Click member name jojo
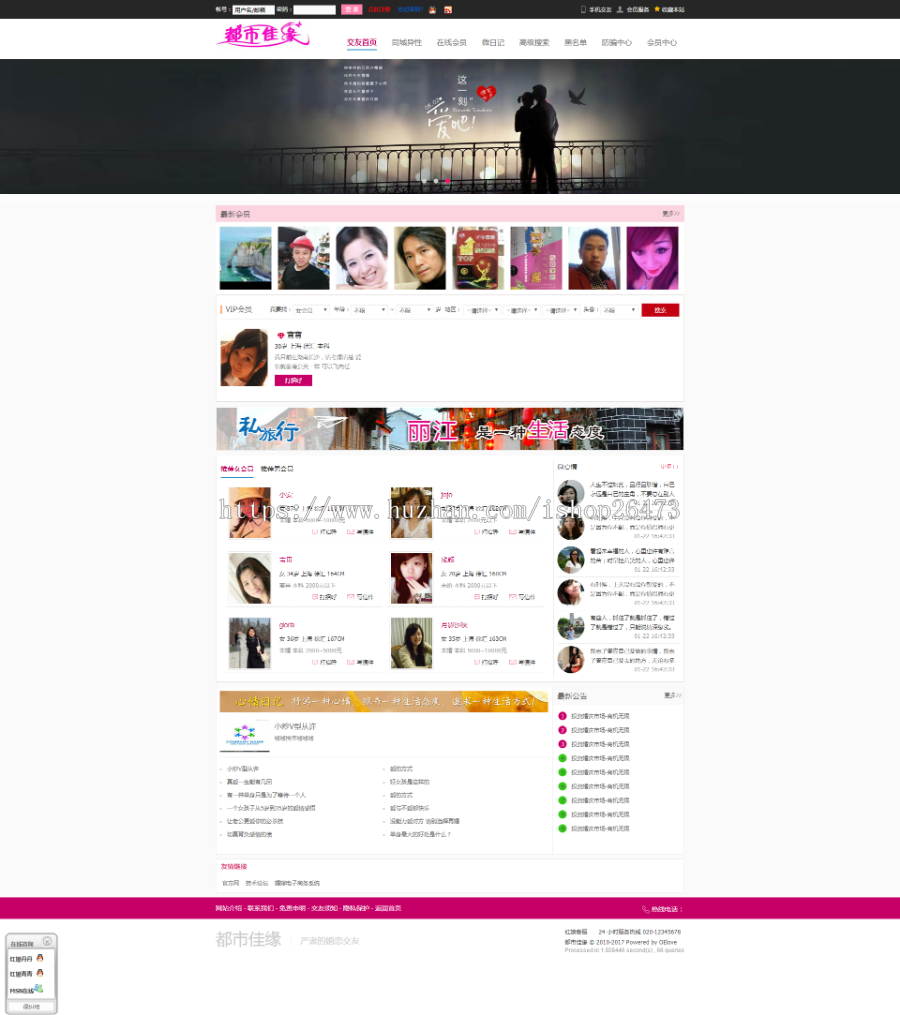Image resolution: width=900 pixels, height=1015 pixels. [x=447, y=495]
